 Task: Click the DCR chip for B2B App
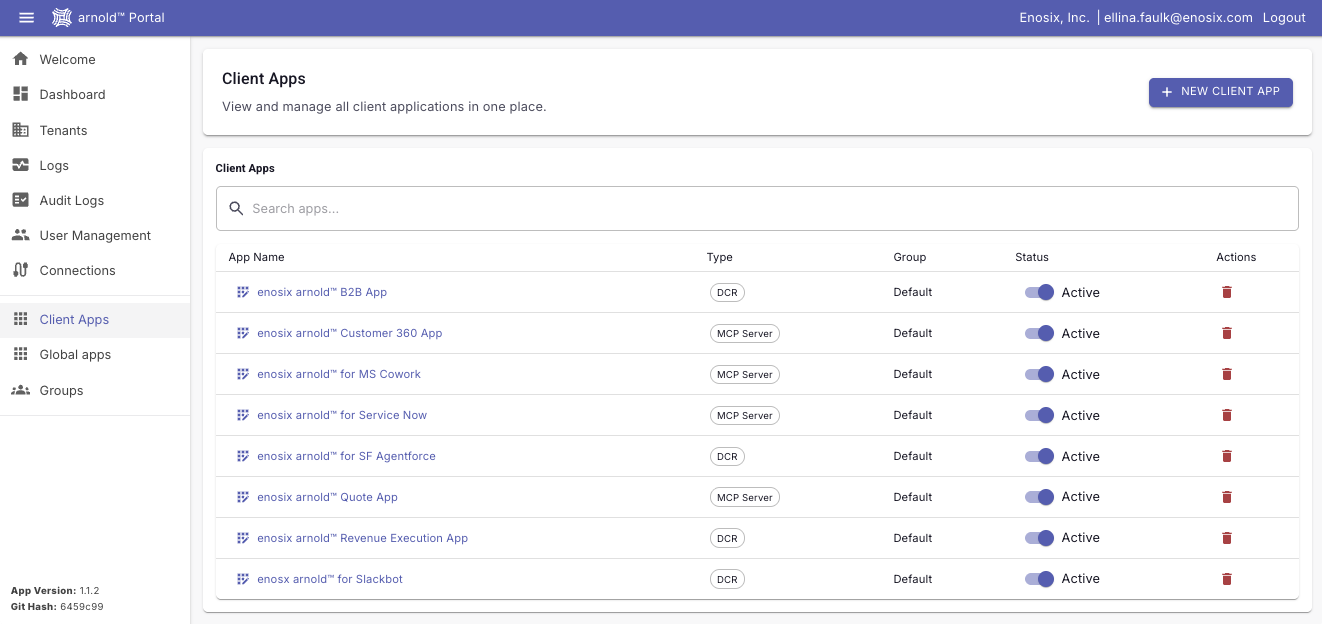pos(727,292)
